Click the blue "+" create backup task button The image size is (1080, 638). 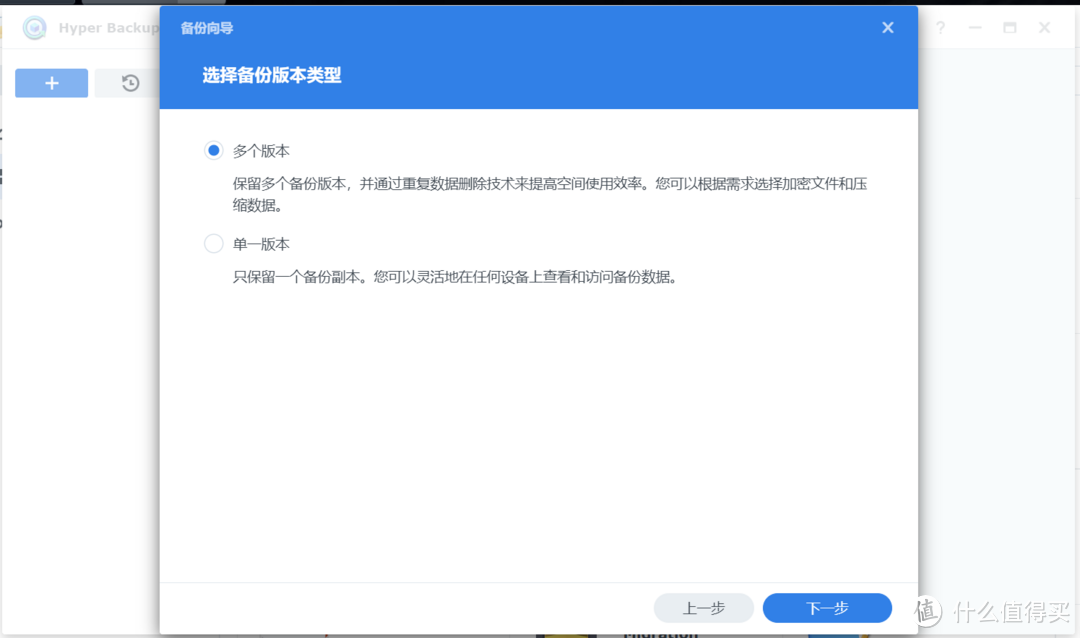coord(51,83)
